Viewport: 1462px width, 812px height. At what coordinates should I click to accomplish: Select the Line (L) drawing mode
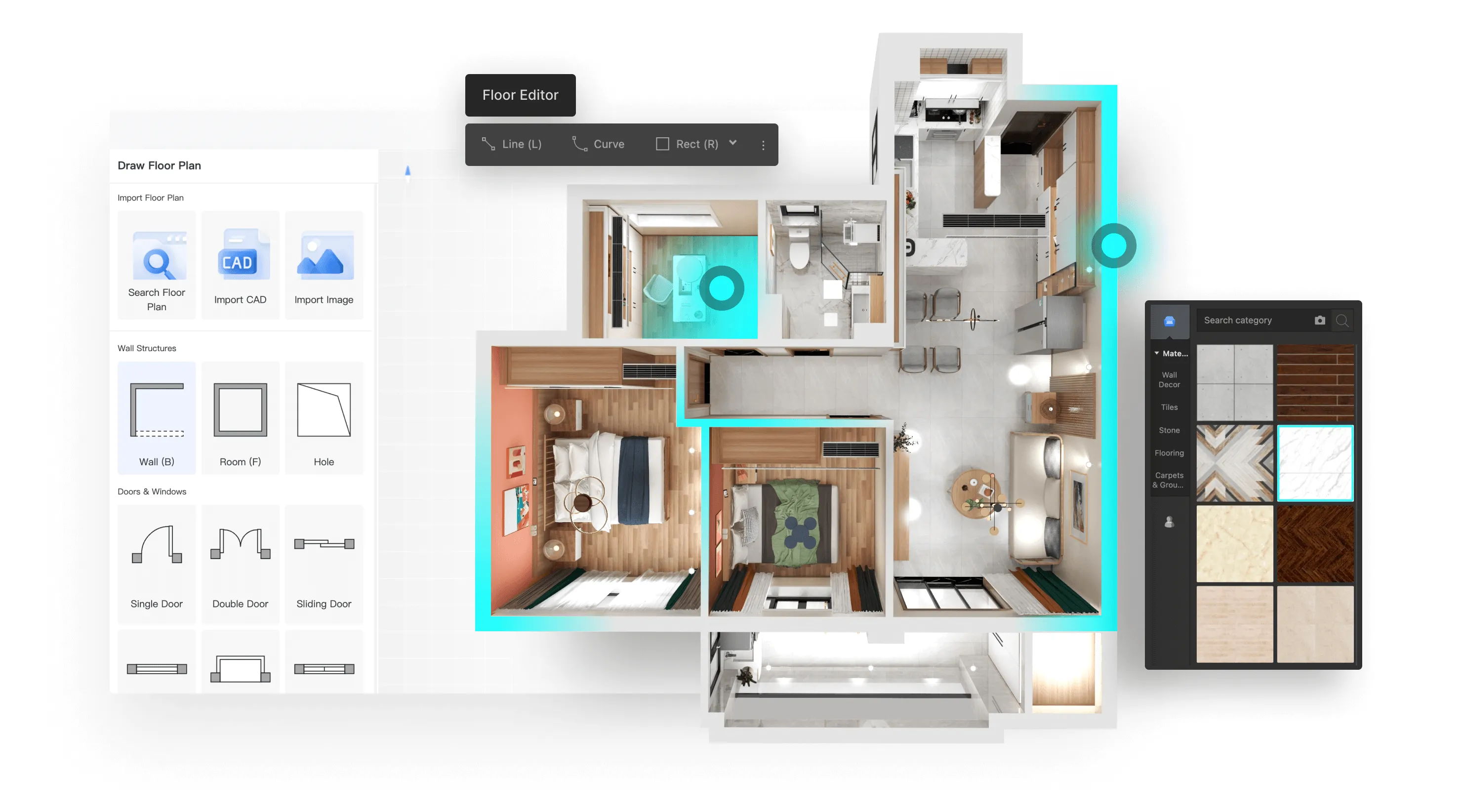coord(512,144)
